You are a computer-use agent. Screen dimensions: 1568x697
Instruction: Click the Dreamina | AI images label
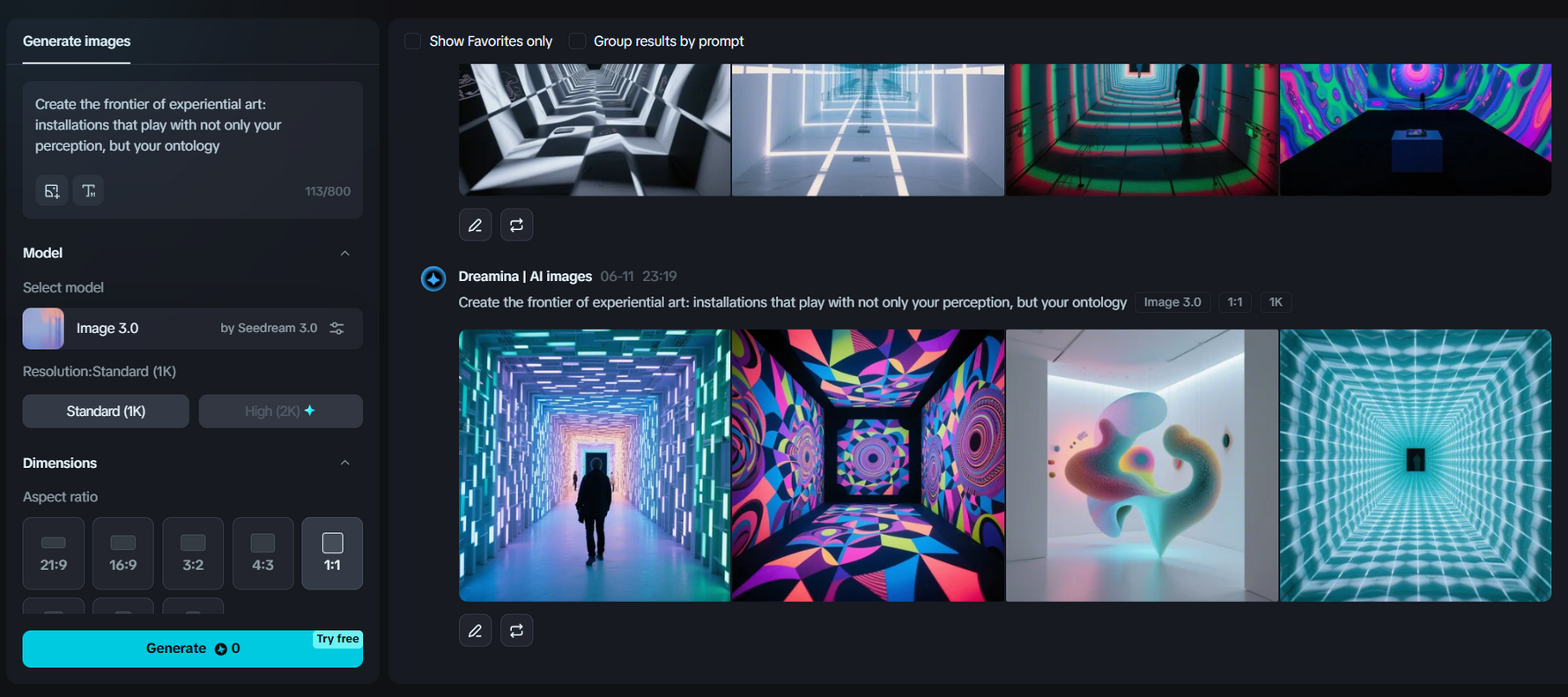(x=525, y=277)
